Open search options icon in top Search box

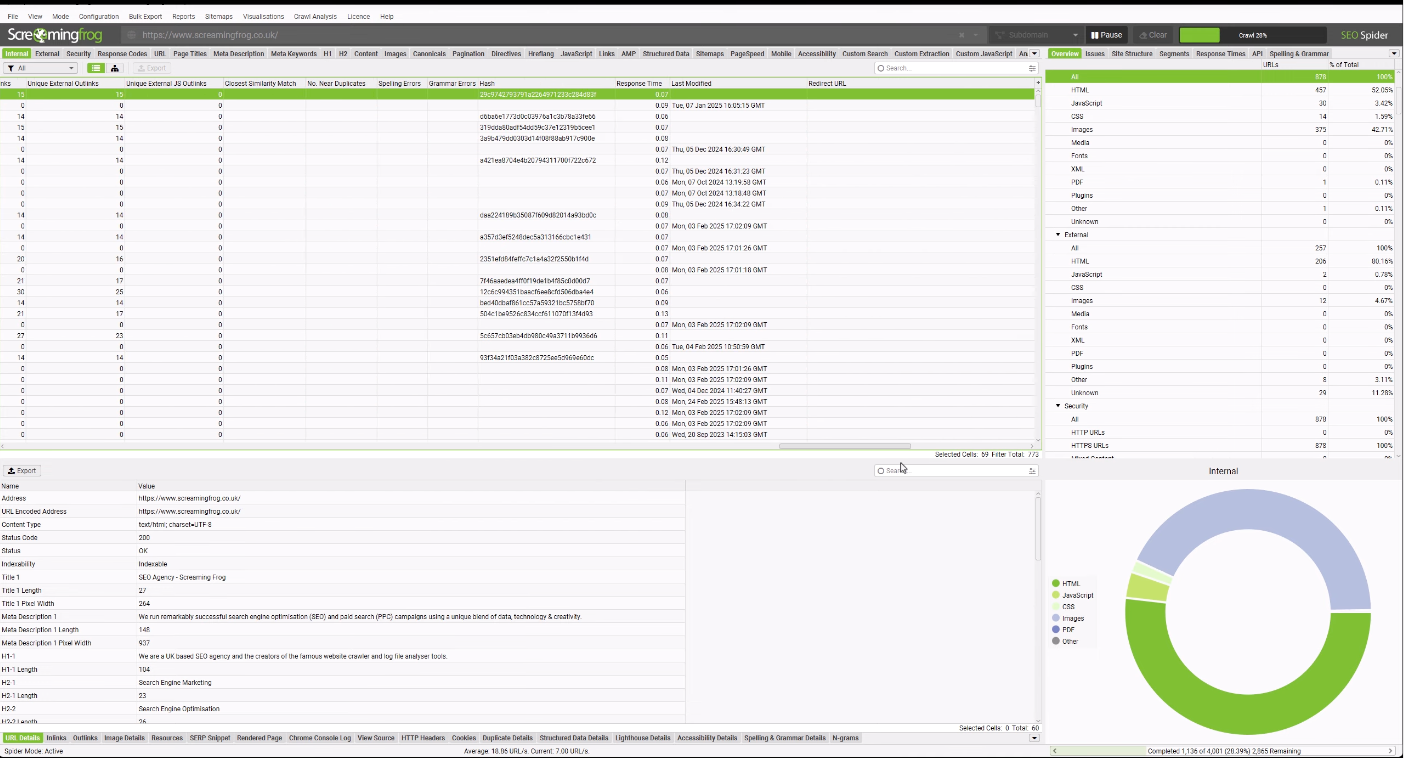pos(1032,68)
